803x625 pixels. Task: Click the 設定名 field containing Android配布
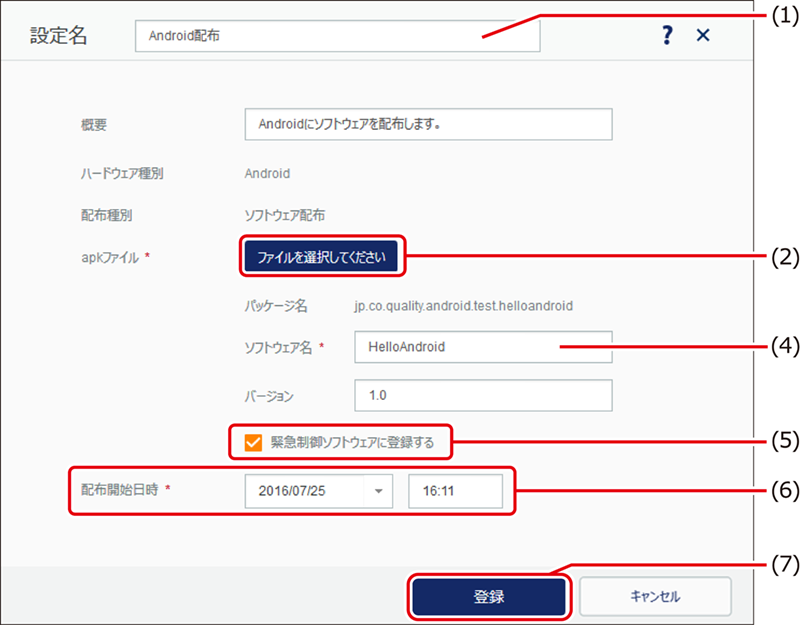click(x=337, y=36)
